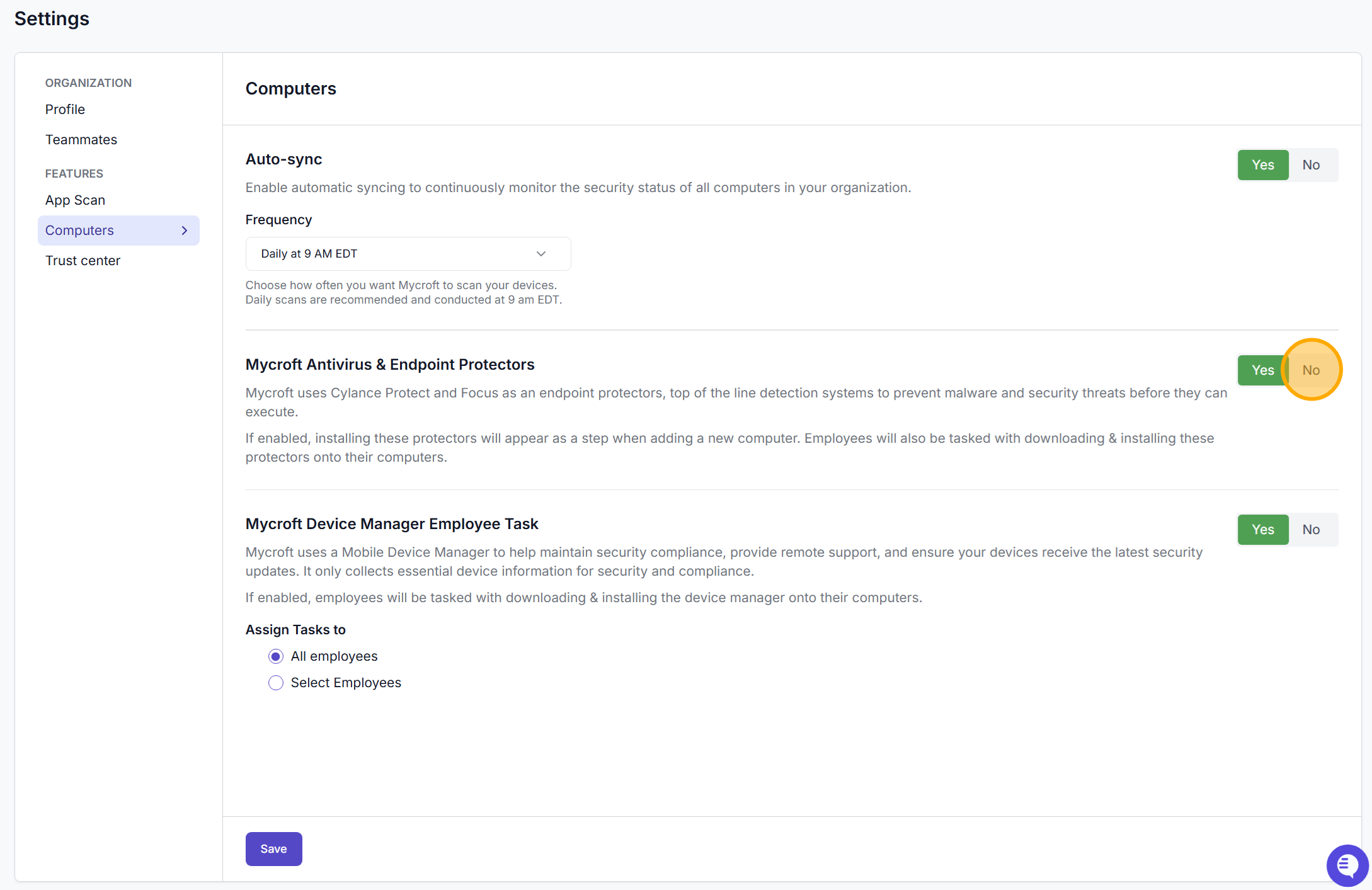Open the App Scan feature settings
1372x890 pixels.
[x=75, y=200]
